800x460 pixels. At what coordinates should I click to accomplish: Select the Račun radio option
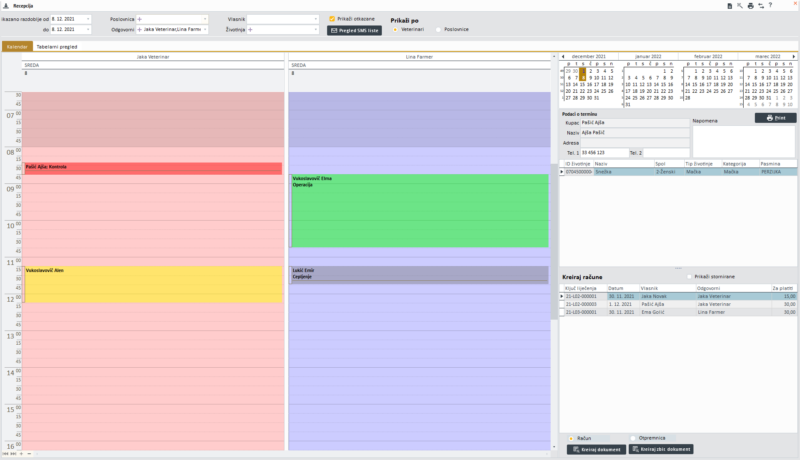(x=571, y=439)
